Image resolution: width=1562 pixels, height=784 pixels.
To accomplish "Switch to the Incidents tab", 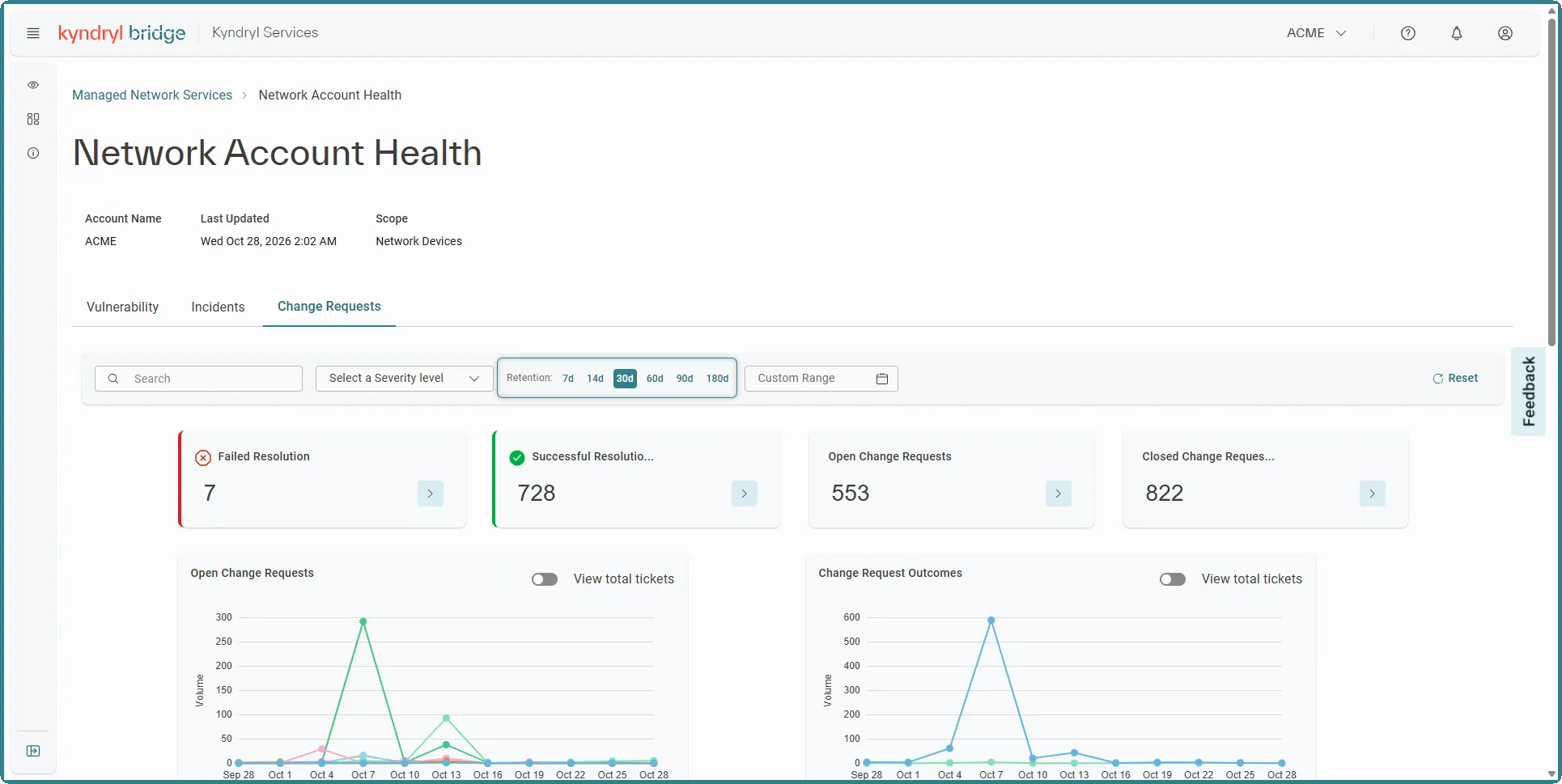I will pyautogui.click(x=218, y=307).
